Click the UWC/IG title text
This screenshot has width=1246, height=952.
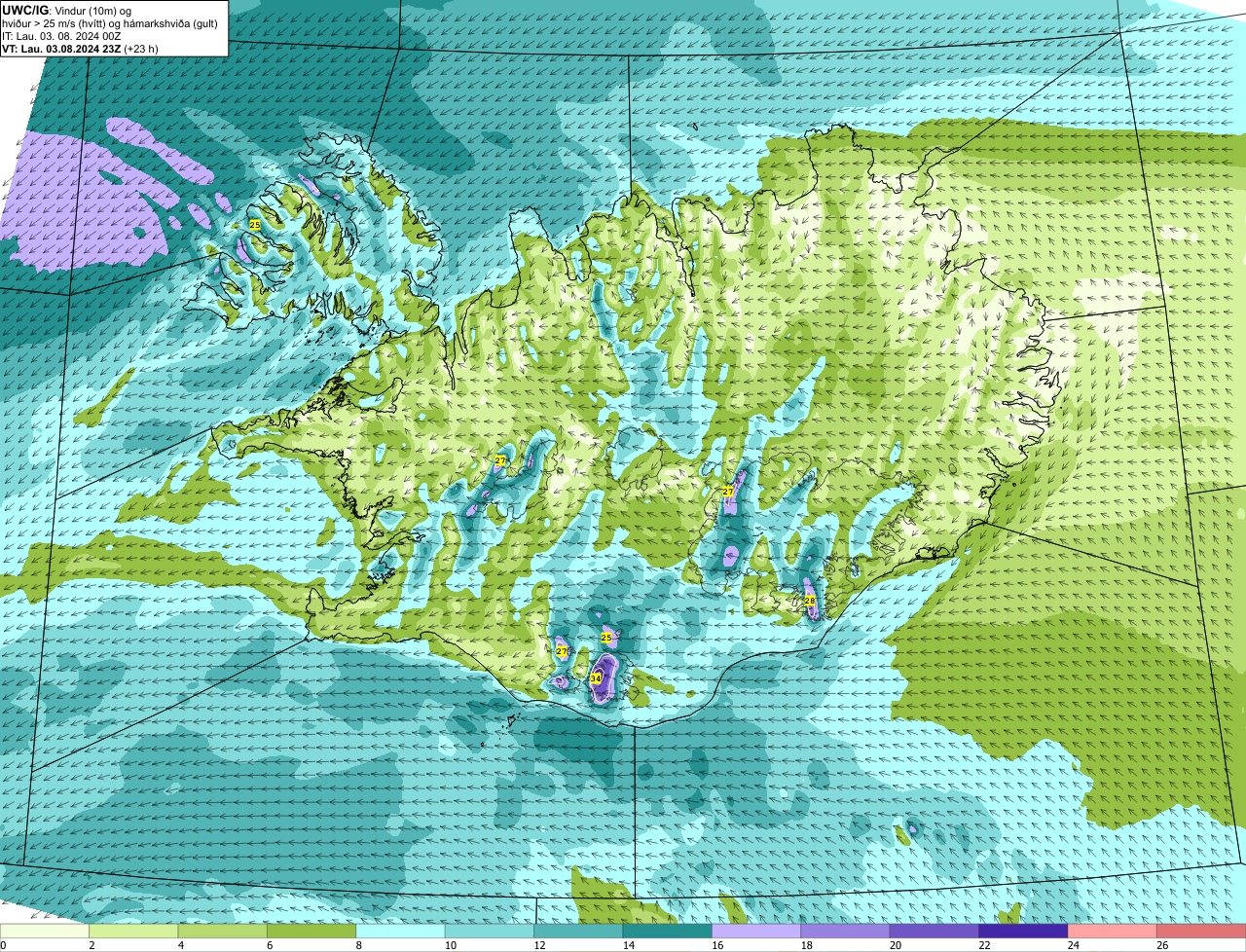[23, 10]
